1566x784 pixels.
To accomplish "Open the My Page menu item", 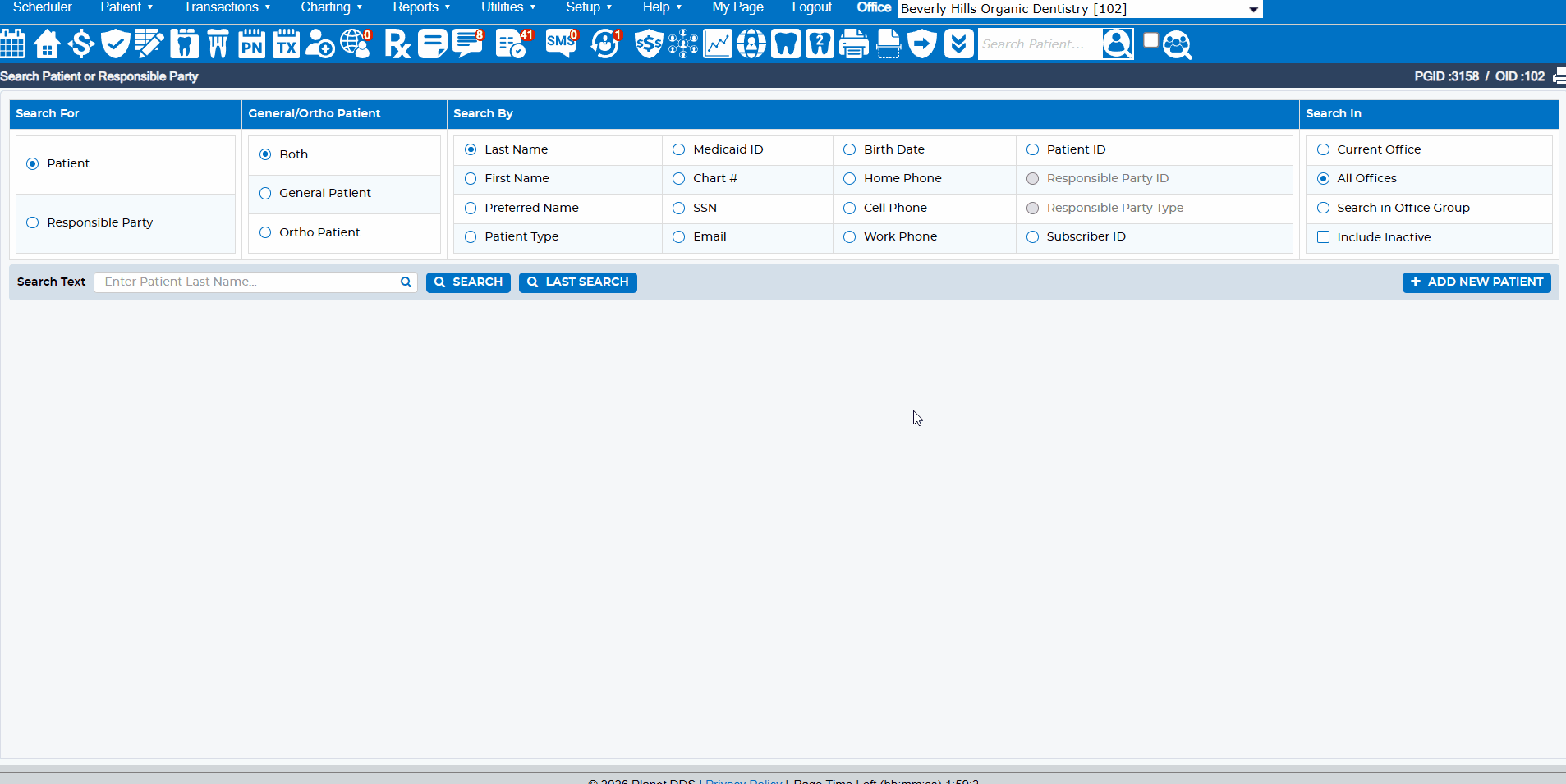I will [737, 7].
